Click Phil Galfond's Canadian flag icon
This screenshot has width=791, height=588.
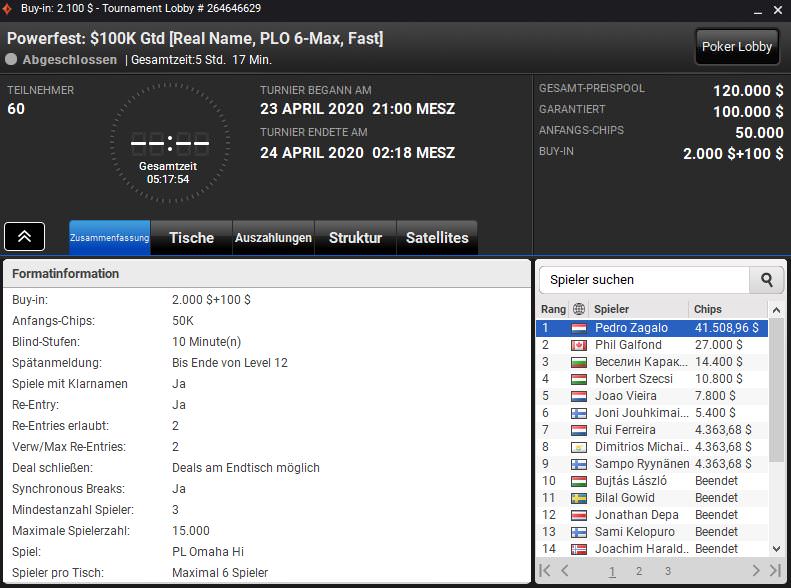pyautogui.click(x=578, y=345)
